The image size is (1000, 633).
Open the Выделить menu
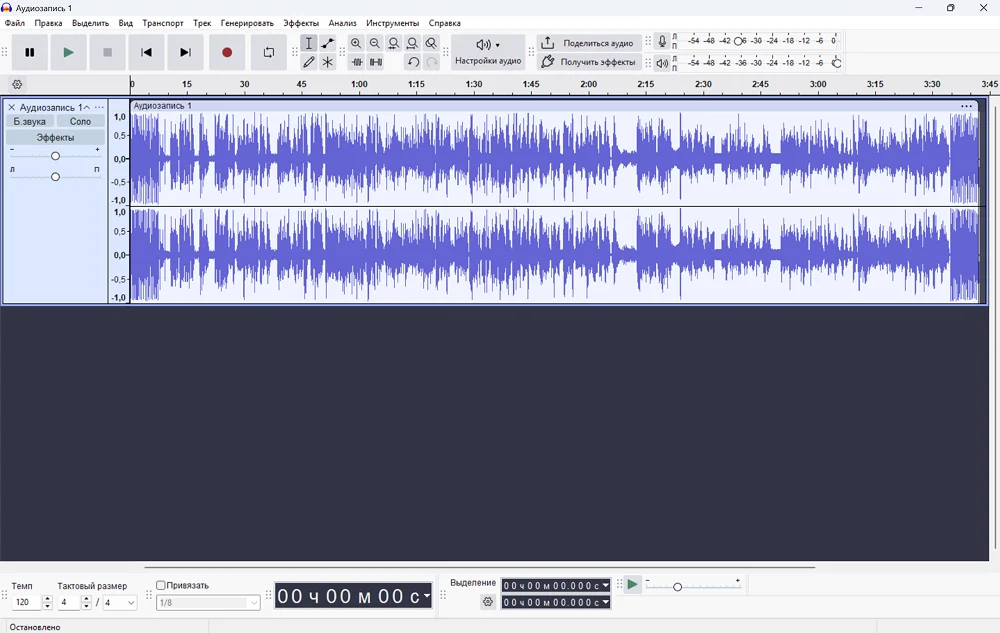91,23
